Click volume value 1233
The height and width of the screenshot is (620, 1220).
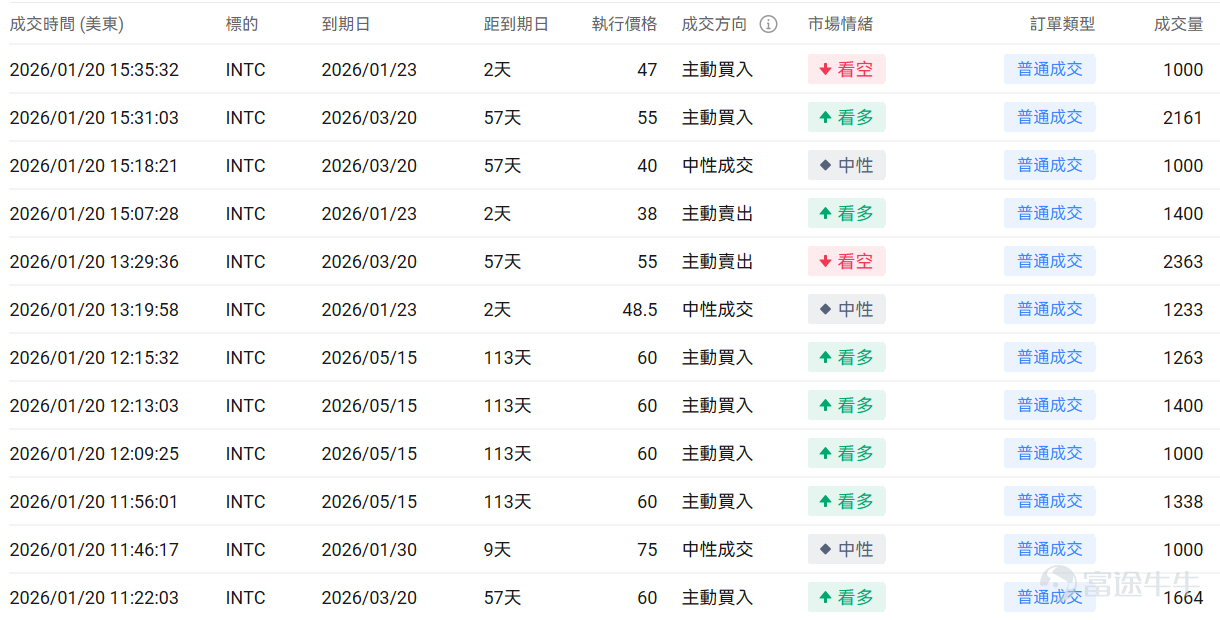(x=1183, y=310)
